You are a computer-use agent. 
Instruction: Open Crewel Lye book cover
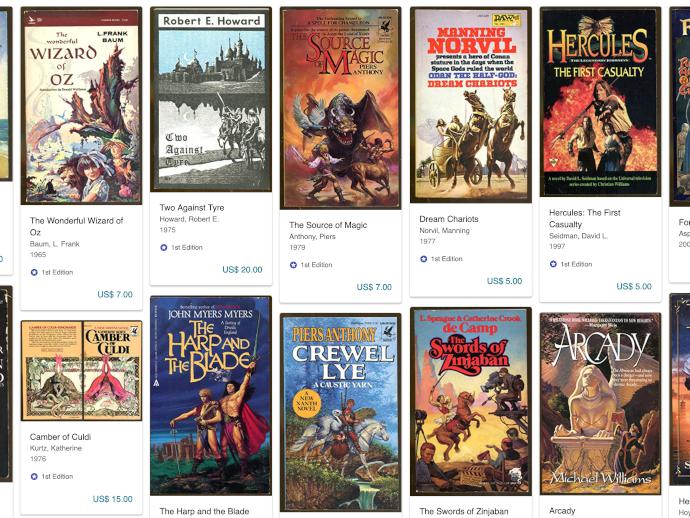point(341,412)
